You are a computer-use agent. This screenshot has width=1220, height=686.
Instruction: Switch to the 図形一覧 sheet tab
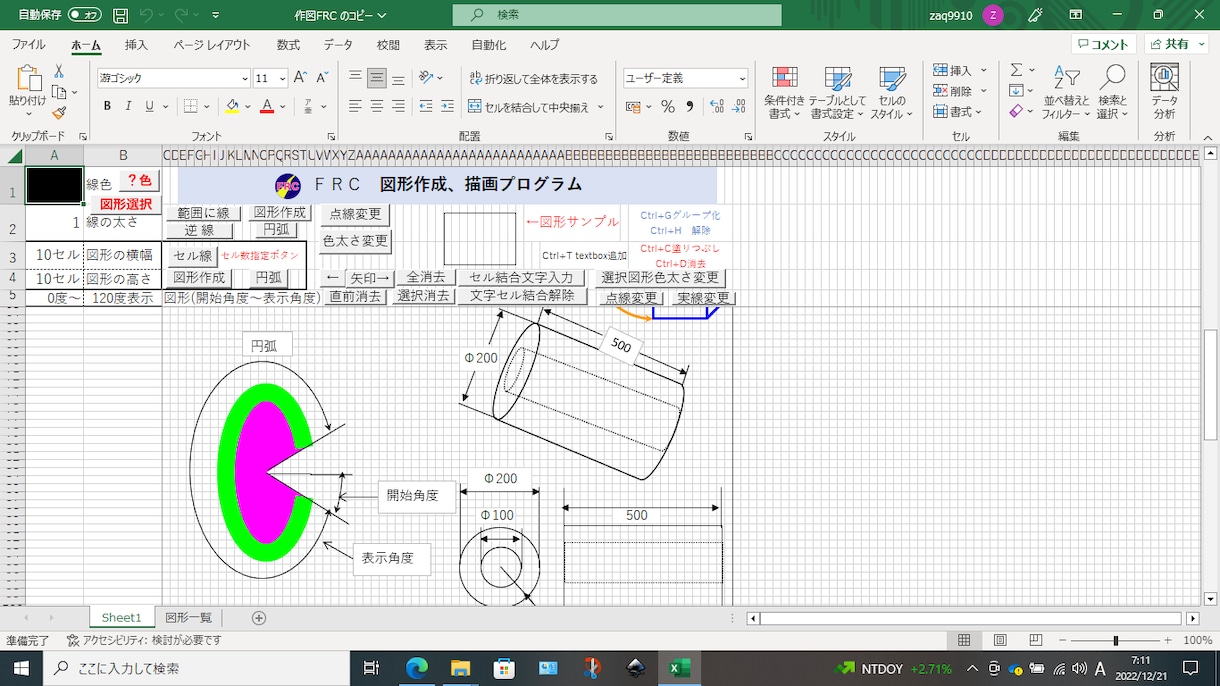coord(188,618)
